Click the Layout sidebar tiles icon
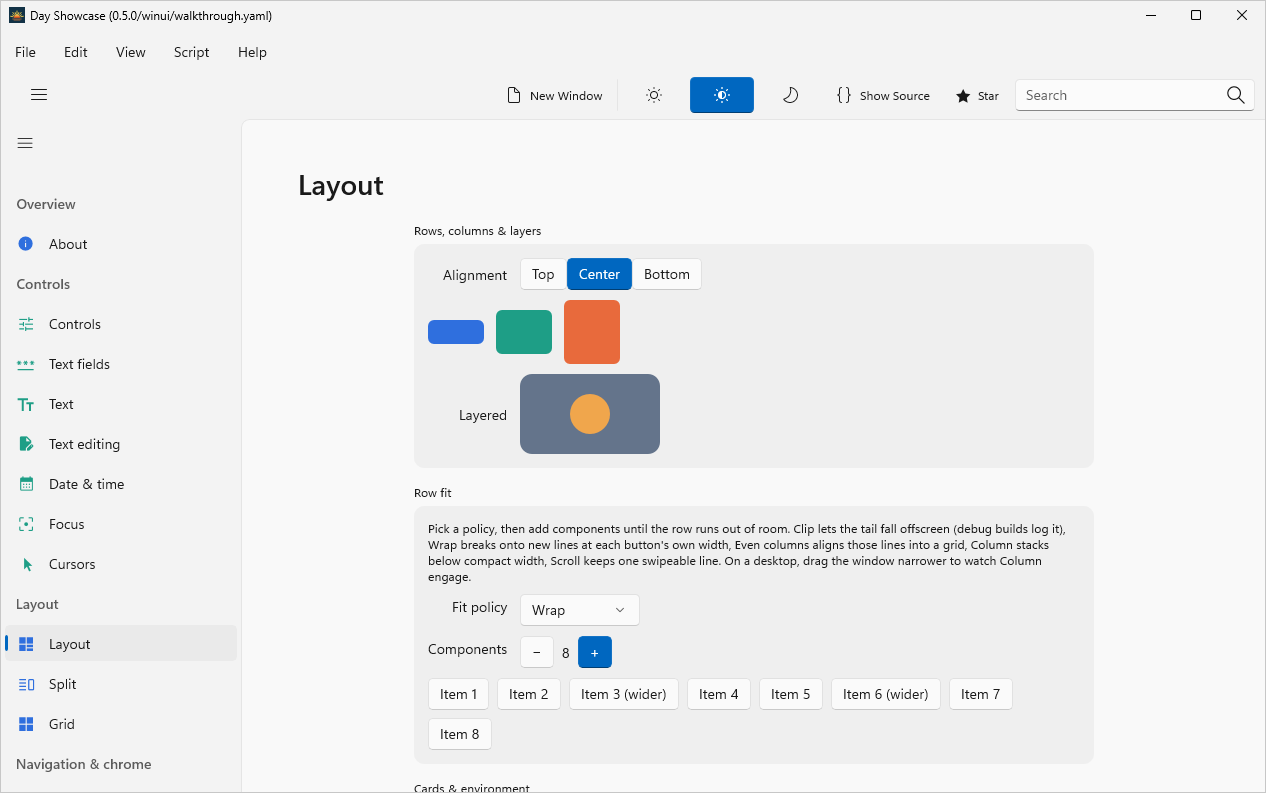This screenshot has width=1266, height=793. [26, 644]
